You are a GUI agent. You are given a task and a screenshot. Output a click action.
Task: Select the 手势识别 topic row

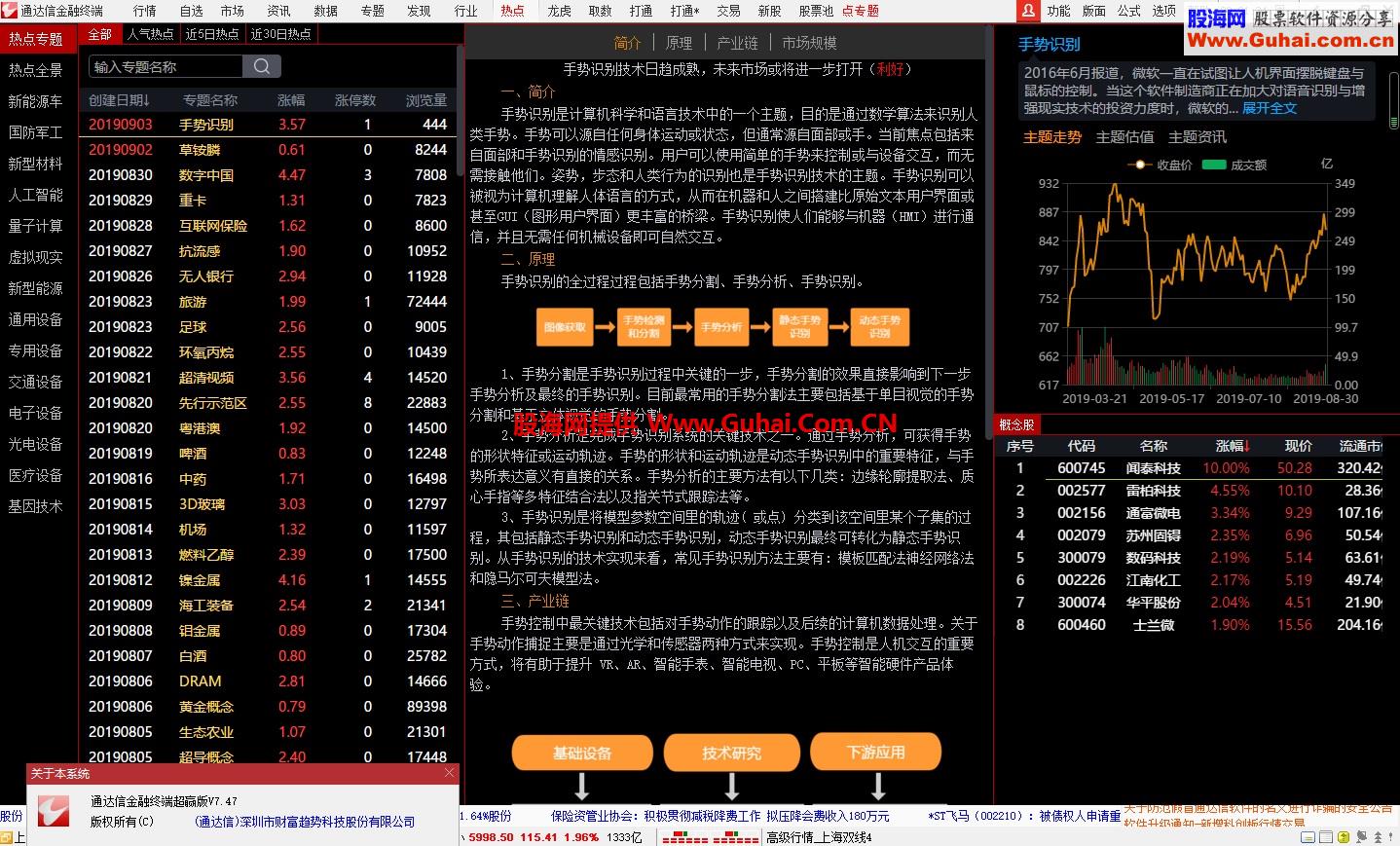click(x=267, y=125)
